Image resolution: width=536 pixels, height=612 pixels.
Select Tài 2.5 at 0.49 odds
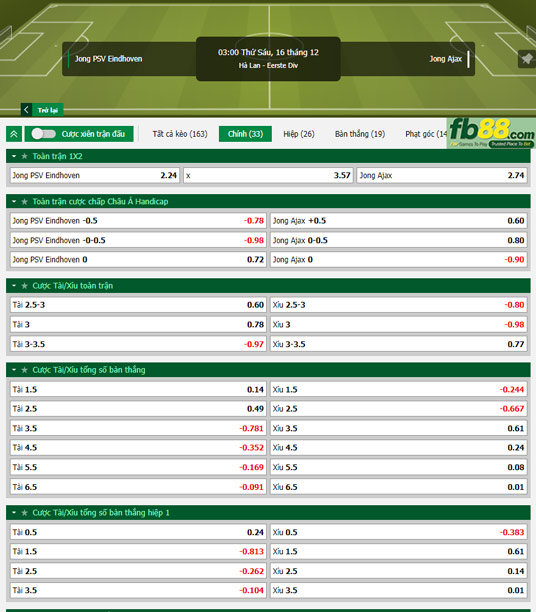click(x=138, y=409)
